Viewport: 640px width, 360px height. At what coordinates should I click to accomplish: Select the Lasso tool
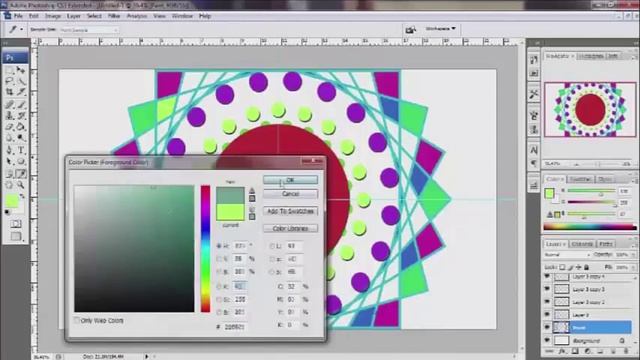point(9,81)
